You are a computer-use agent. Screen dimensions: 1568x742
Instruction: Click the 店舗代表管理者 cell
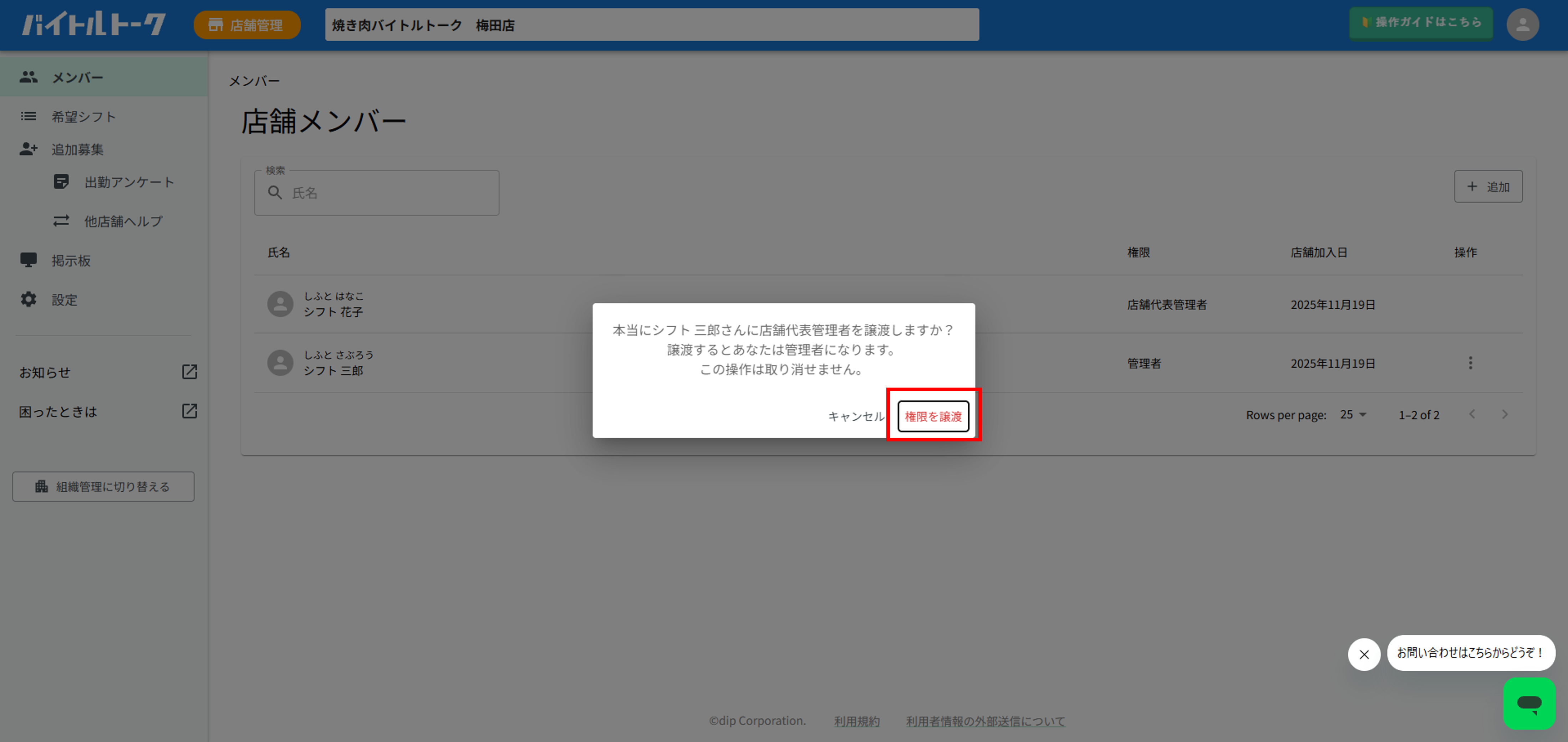pos(1167,305)
